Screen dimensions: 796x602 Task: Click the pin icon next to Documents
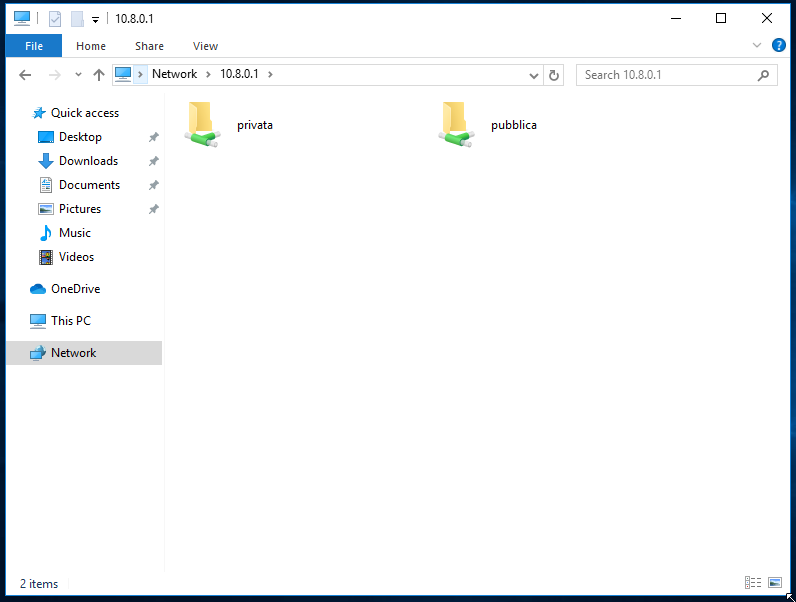point(153,185)
